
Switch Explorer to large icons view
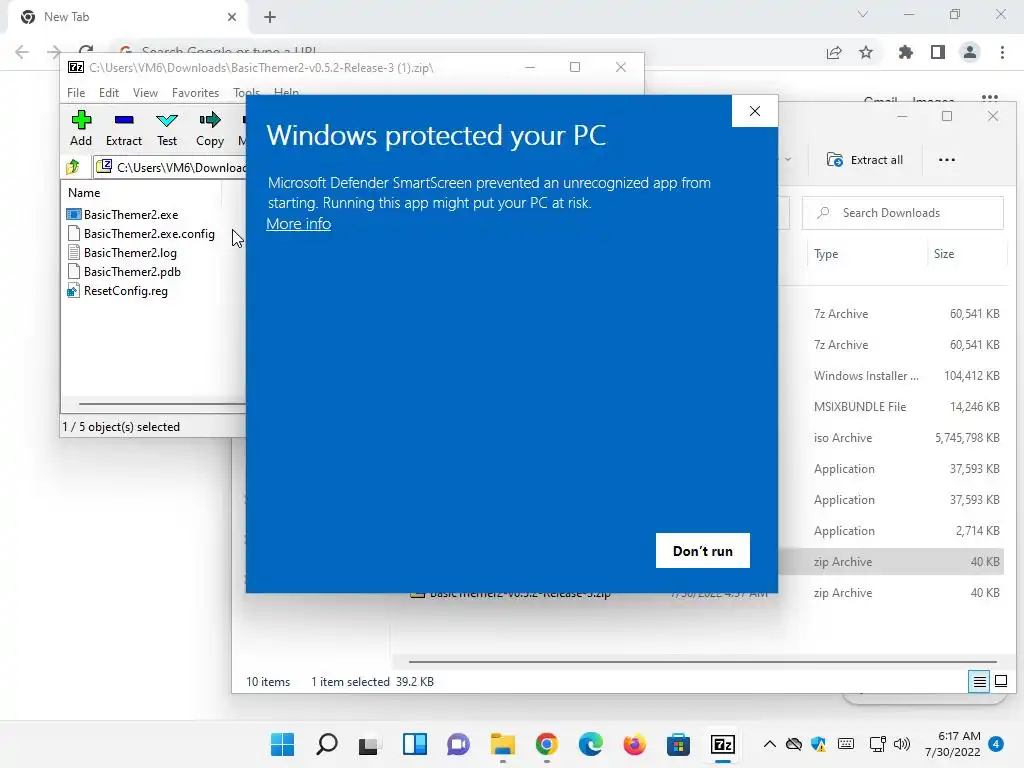click(1000, 682)
